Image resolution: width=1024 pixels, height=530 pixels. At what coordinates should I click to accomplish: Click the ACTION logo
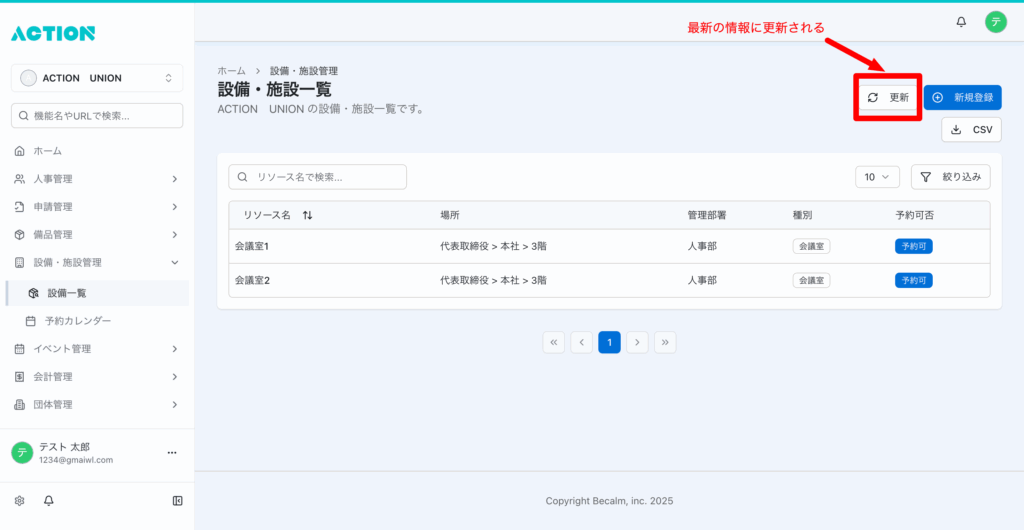pos(53,33)
